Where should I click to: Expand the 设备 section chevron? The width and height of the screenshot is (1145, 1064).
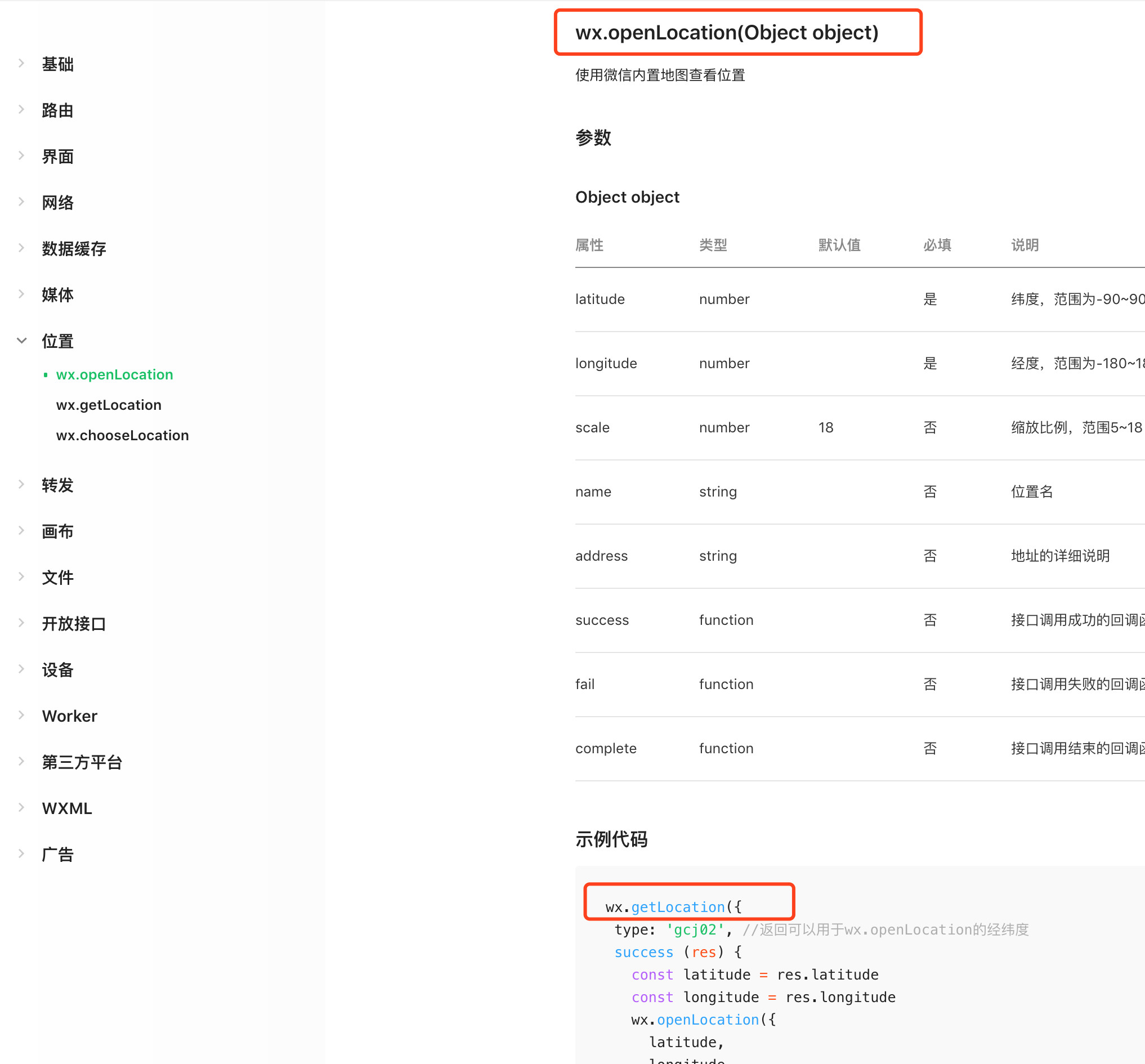(x=21, y=669)
